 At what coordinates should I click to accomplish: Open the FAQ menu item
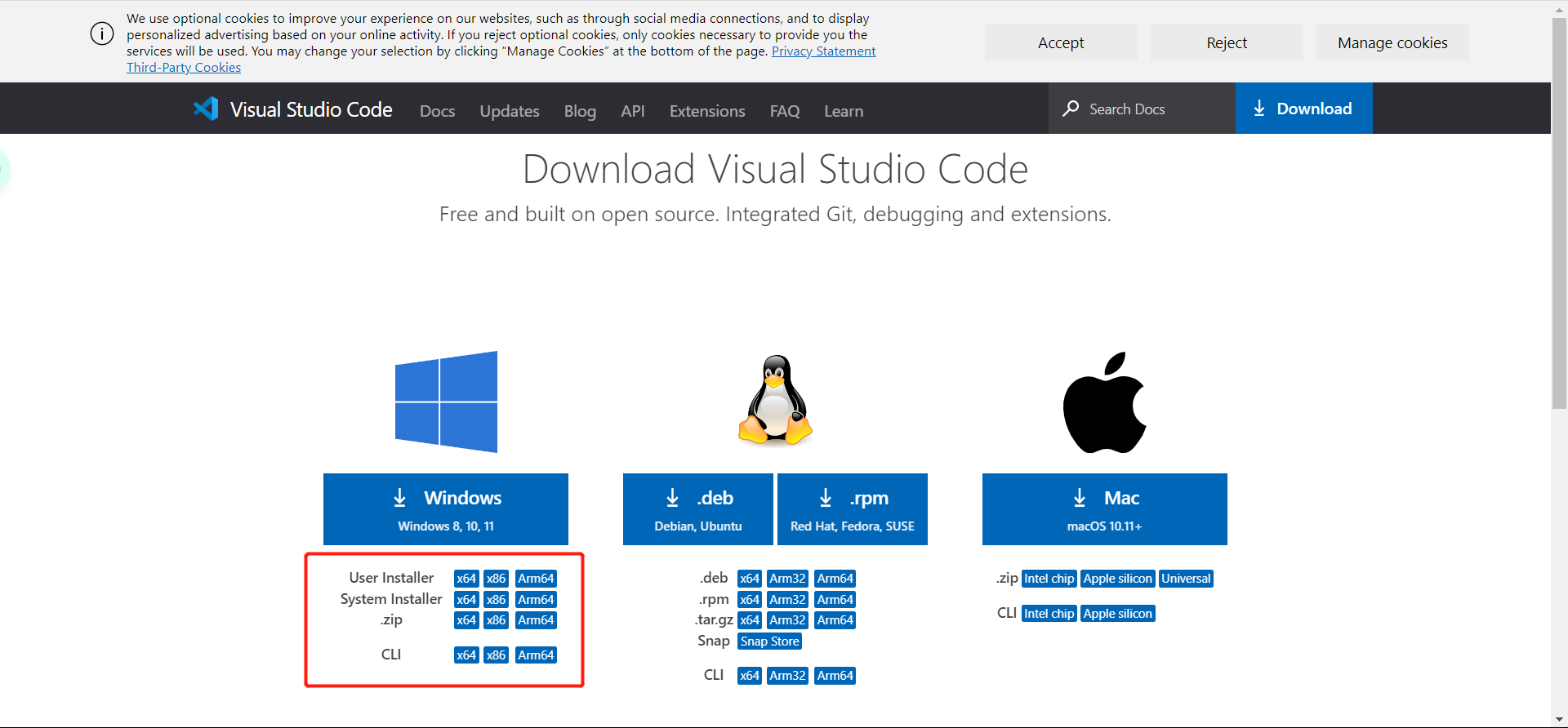785,111
